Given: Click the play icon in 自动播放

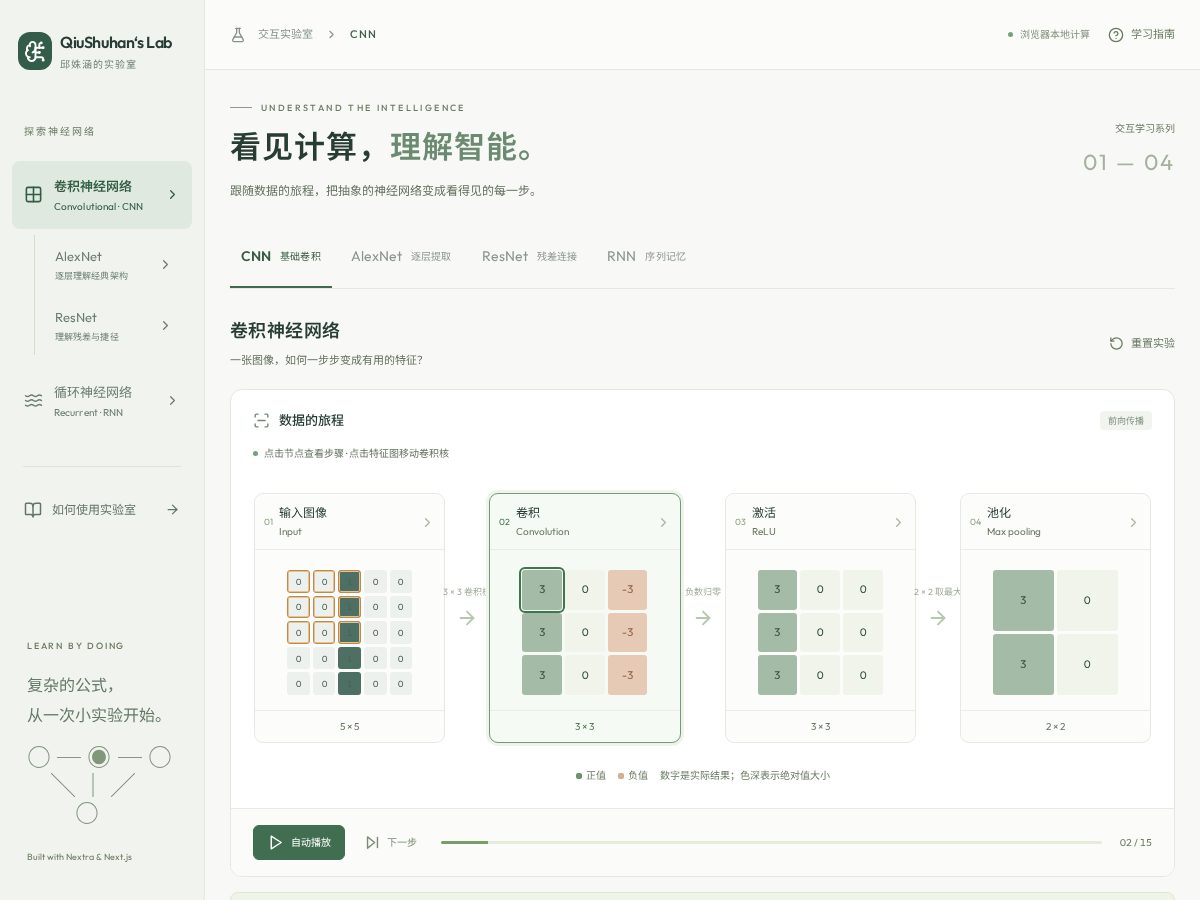Looking at the screenshot, I should [276, 843].
